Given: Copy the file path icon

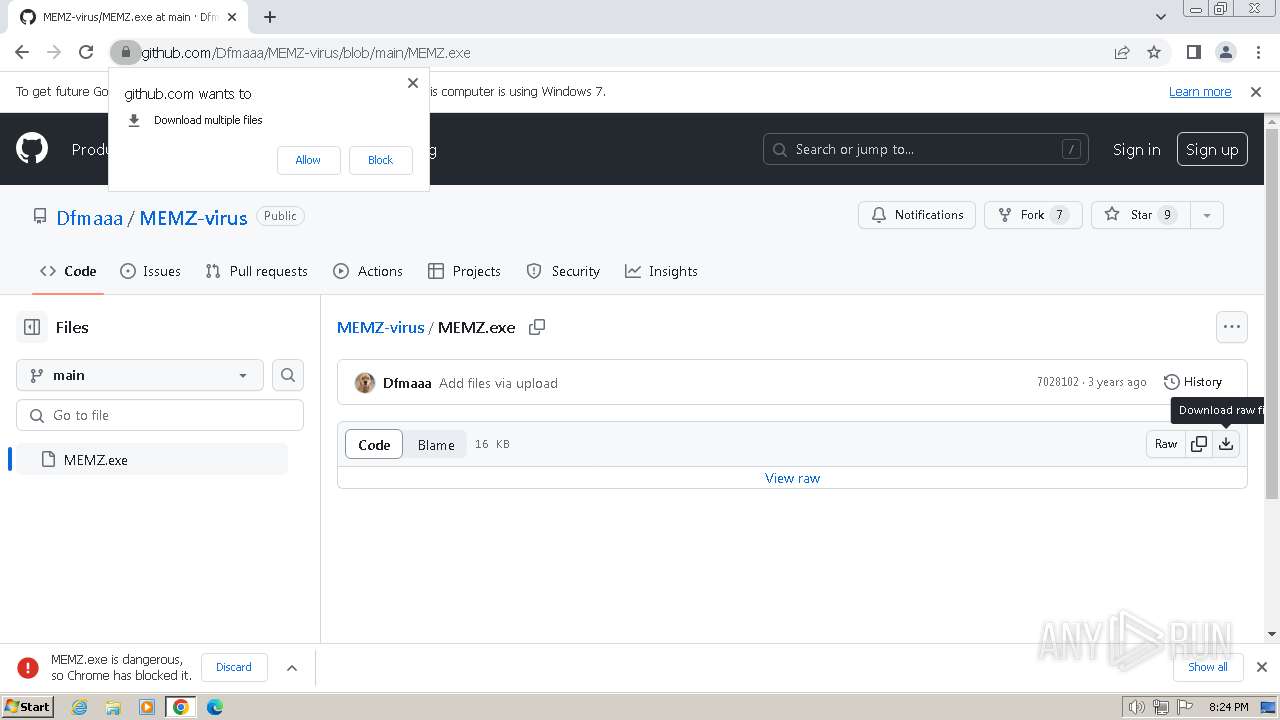Looking at the screenshot, I should [x=537, y=327].
